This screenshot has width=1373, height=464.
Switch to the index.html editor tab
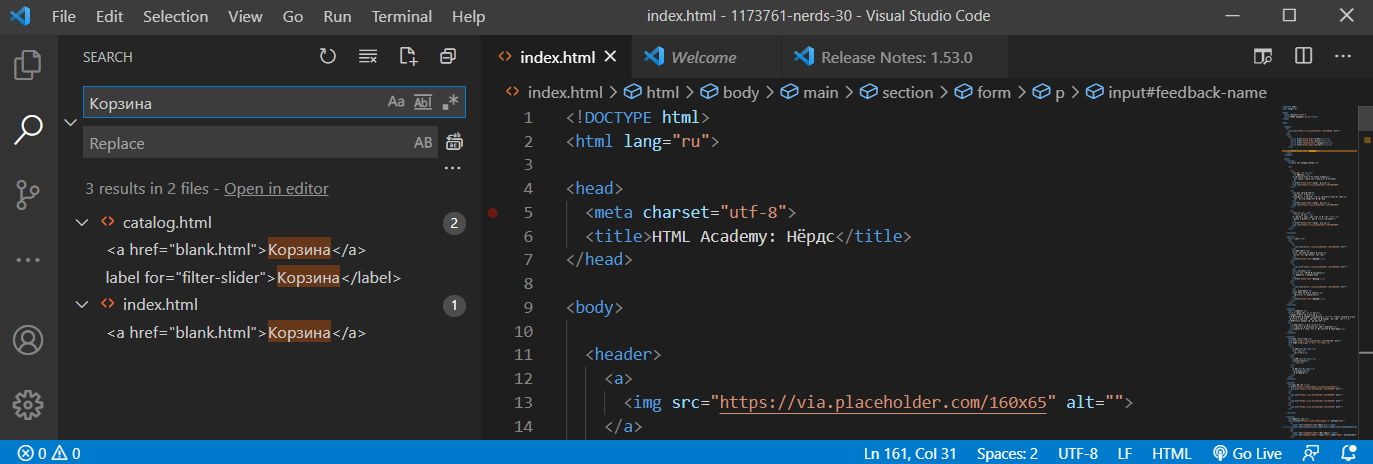[558, 57]
